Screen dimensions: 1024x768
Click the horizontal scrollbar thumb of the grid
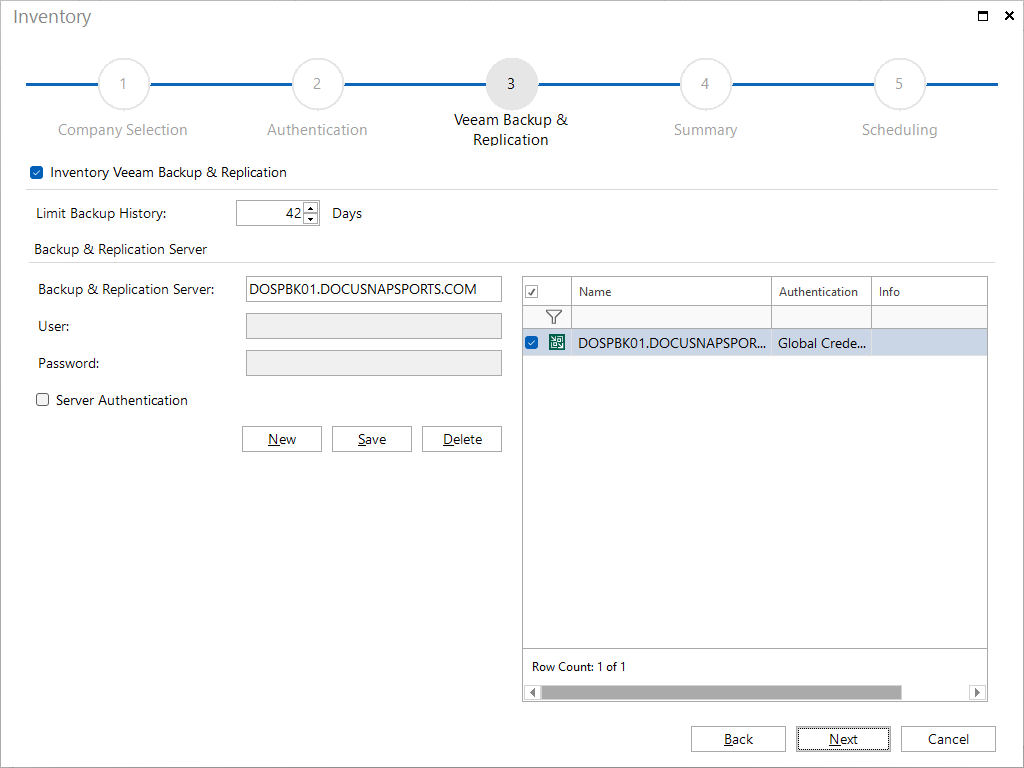coord(721,692)
